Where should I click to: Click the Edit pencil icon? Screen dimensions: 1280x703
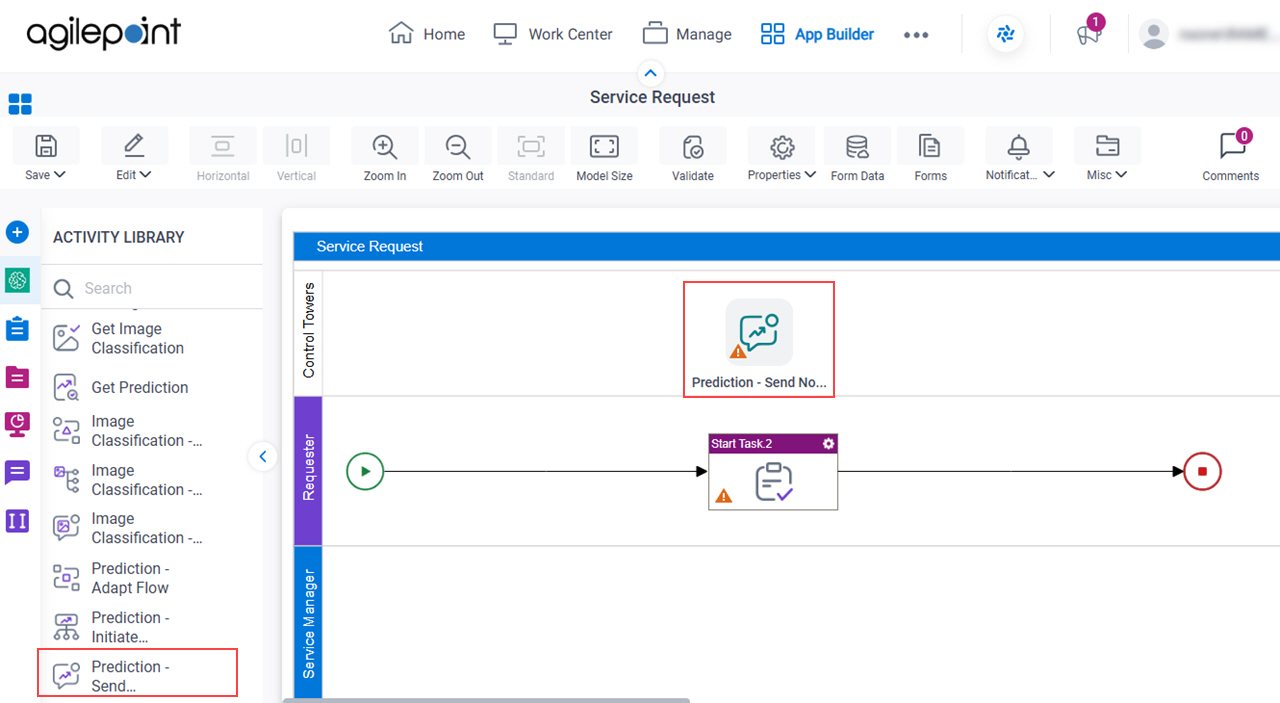click(134, 146)
